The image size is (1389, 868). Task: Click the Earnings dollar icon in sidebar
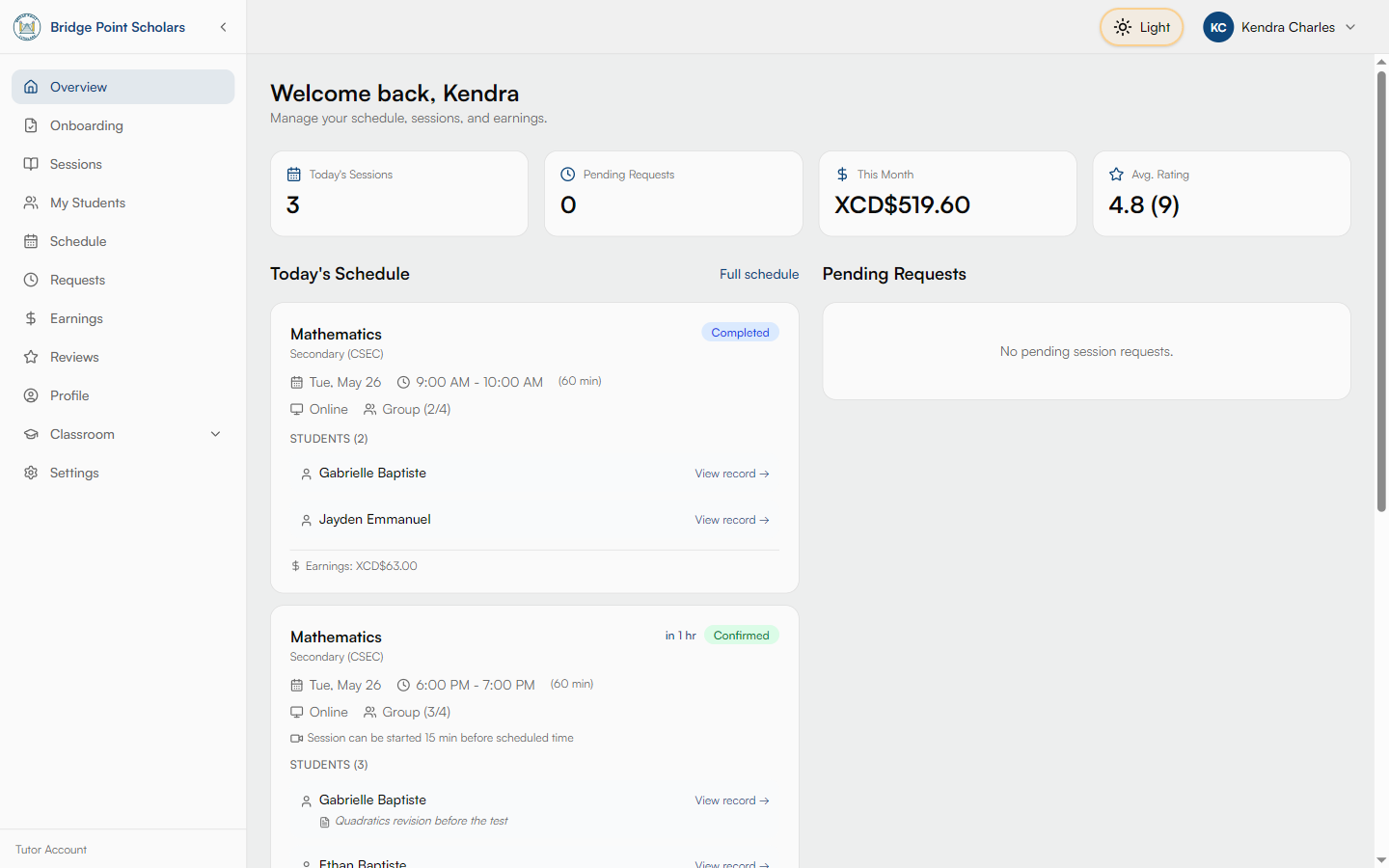(x=31, y=318)
